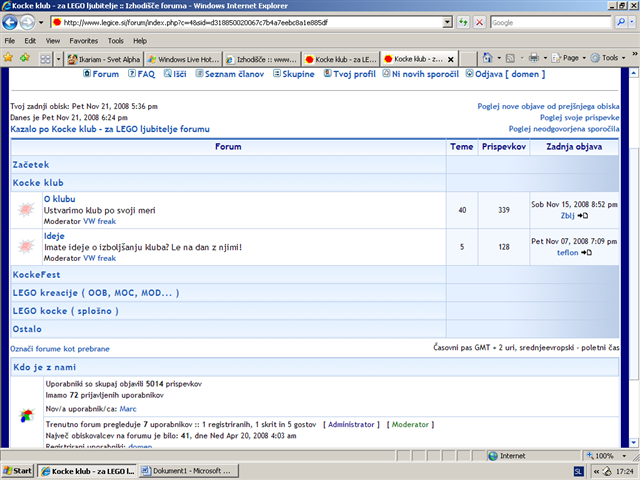The height and width of the screenshot is (480, 640).
Task: Open LEGO kreacije category
Action: tap(96, 293)
